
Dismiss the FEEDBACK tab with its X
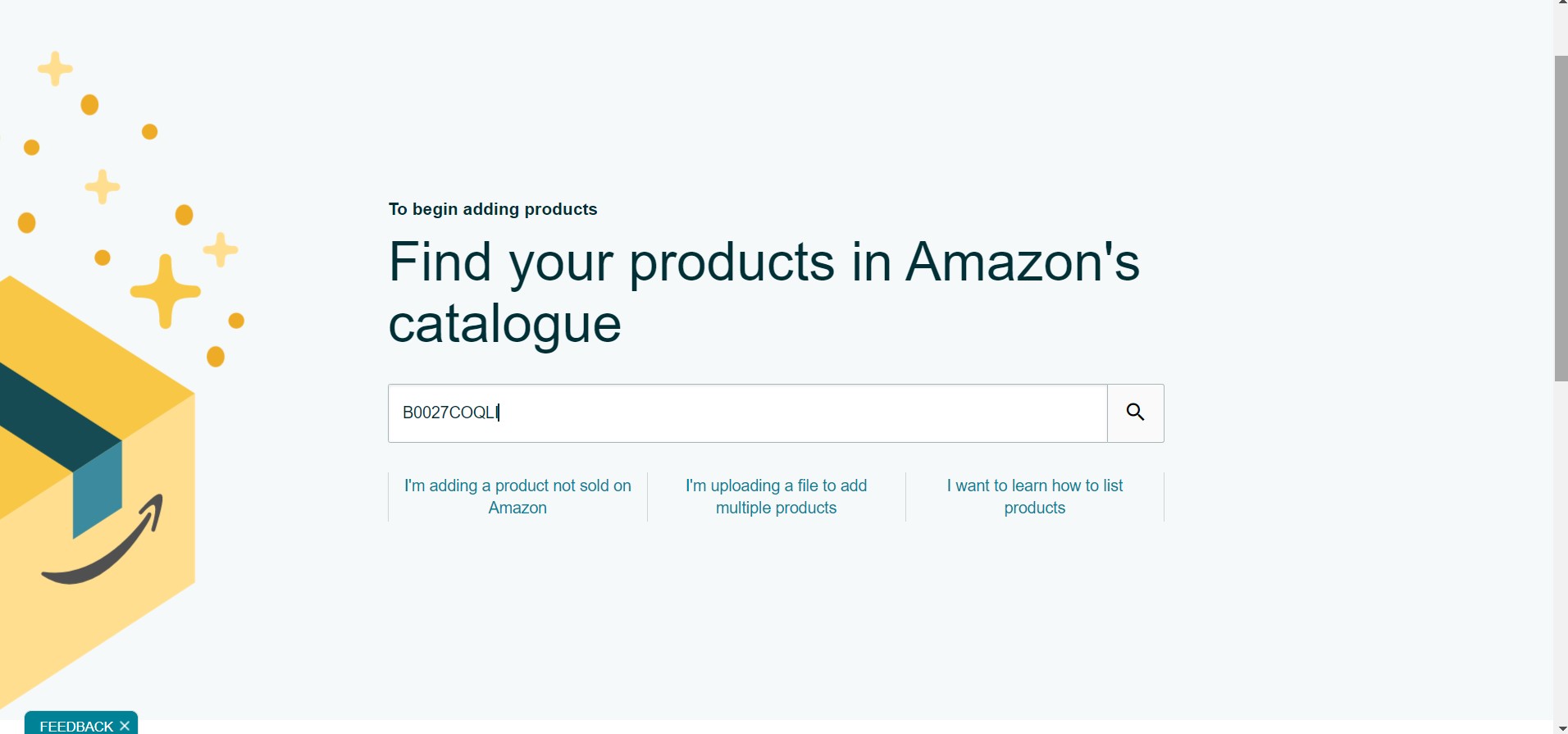point(125,726)
